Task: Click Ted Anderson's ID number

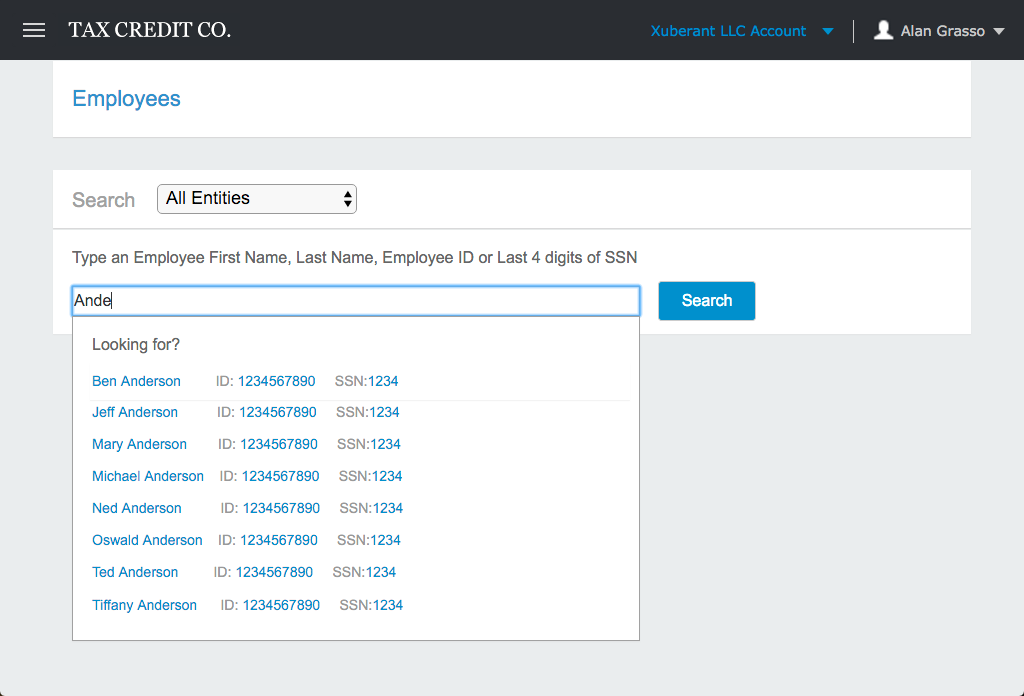Action: (275, 573)
